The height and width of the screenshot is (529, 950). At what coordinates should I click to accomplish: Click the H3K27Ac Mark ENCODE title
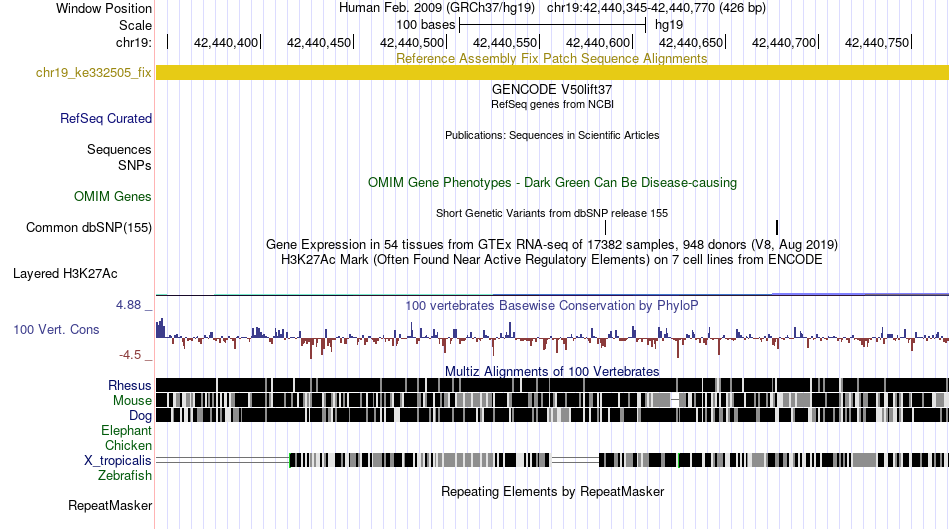[552, 259]
